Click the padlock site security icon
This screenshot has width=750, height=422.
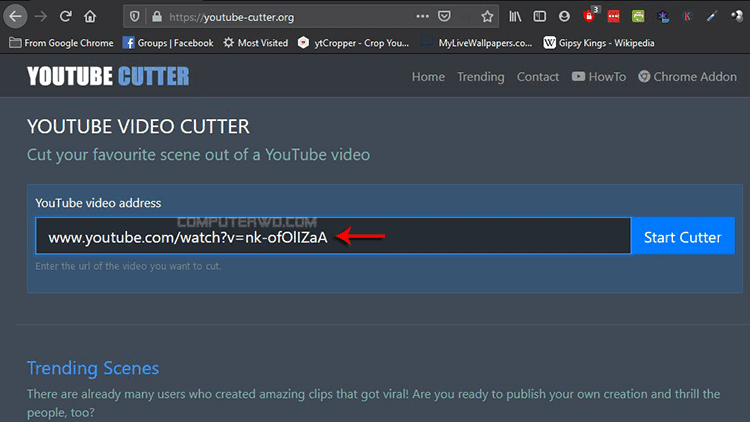point(157,17)
